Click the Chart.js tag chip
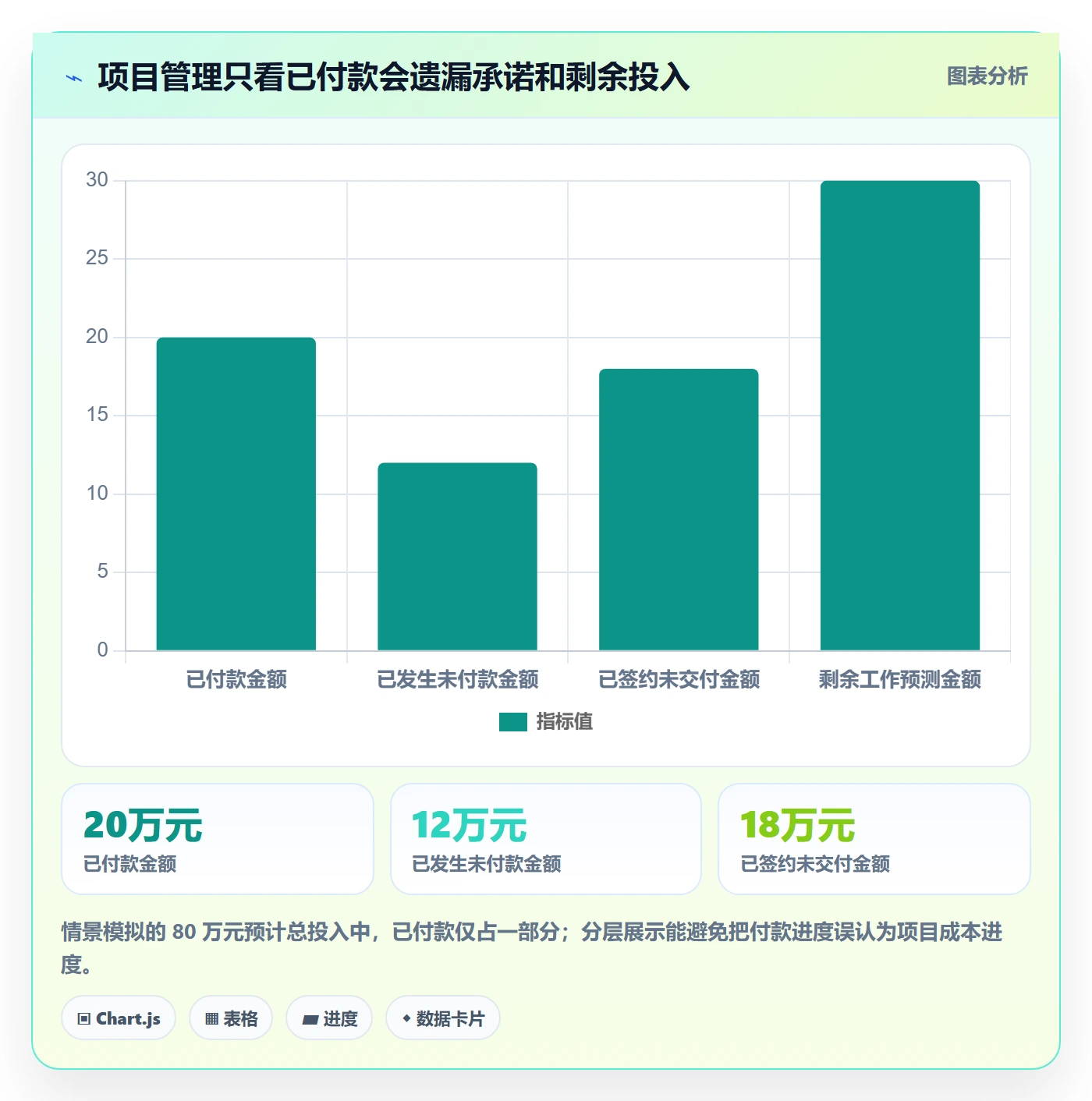This screenshot has height=1101, width=1092. [x=119, y=1018]
